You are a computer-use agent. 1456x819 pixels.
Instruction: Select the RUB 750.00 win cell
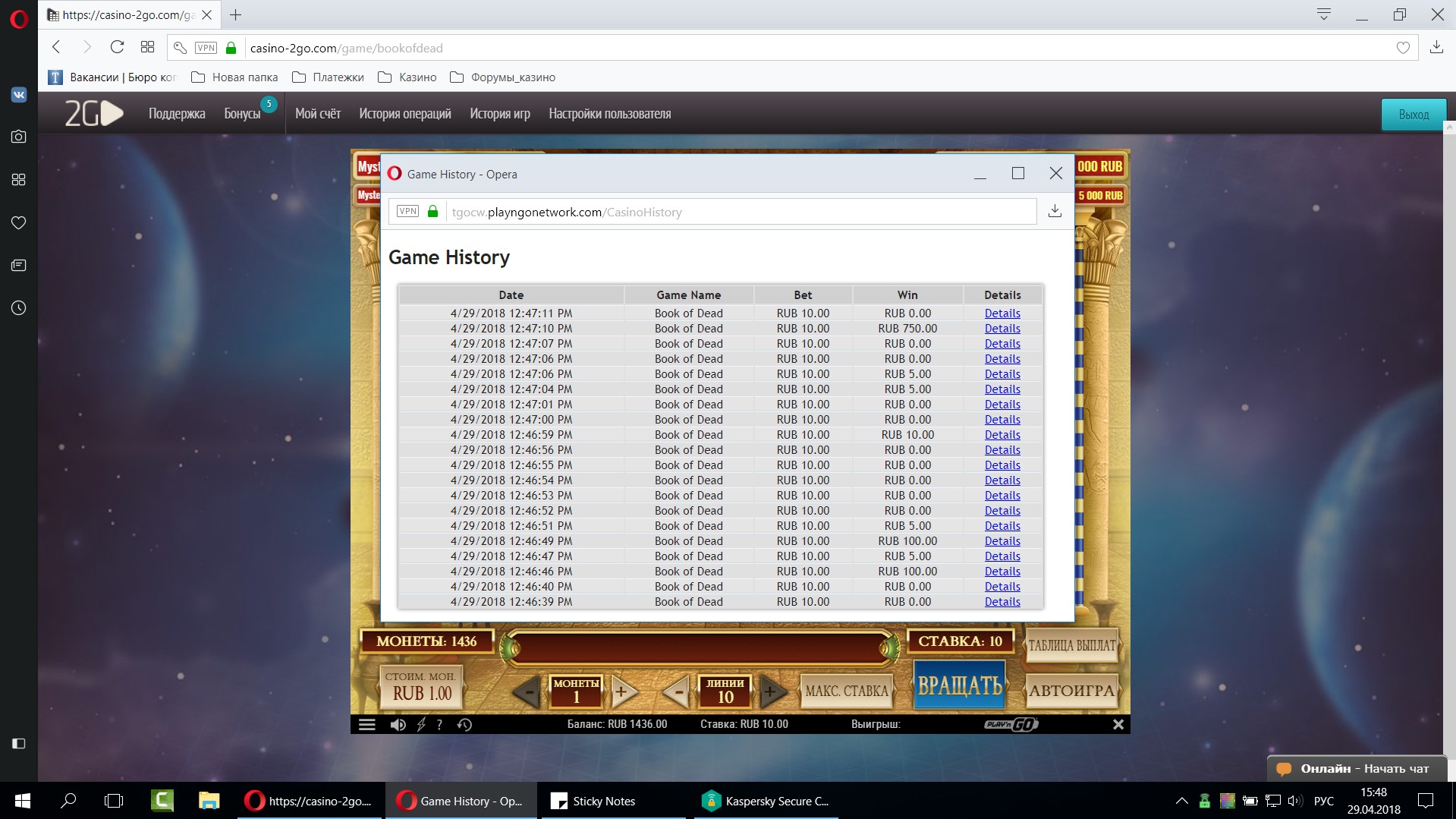[907, 329]
